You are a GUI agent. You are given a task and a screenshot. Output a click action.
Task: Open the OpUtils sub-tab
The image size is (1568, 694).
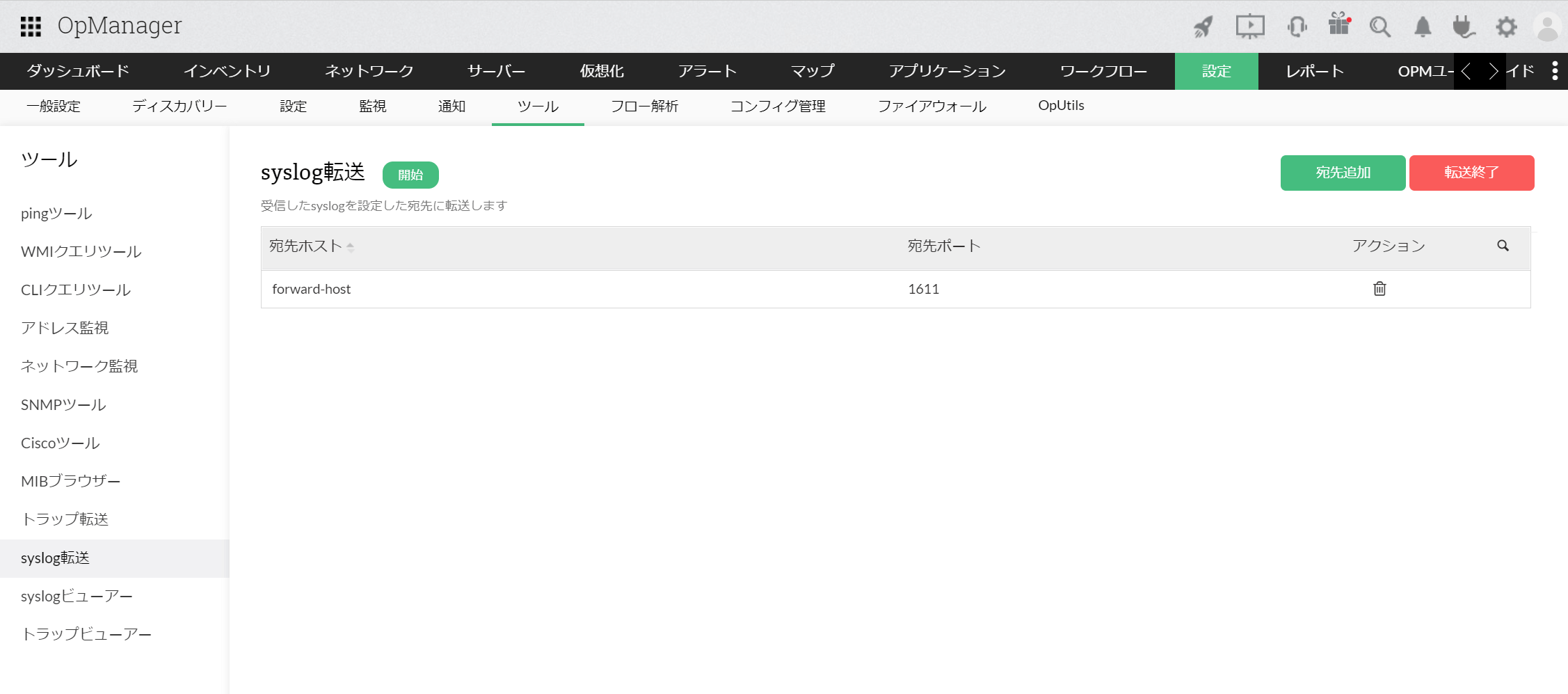[1061, 106]
